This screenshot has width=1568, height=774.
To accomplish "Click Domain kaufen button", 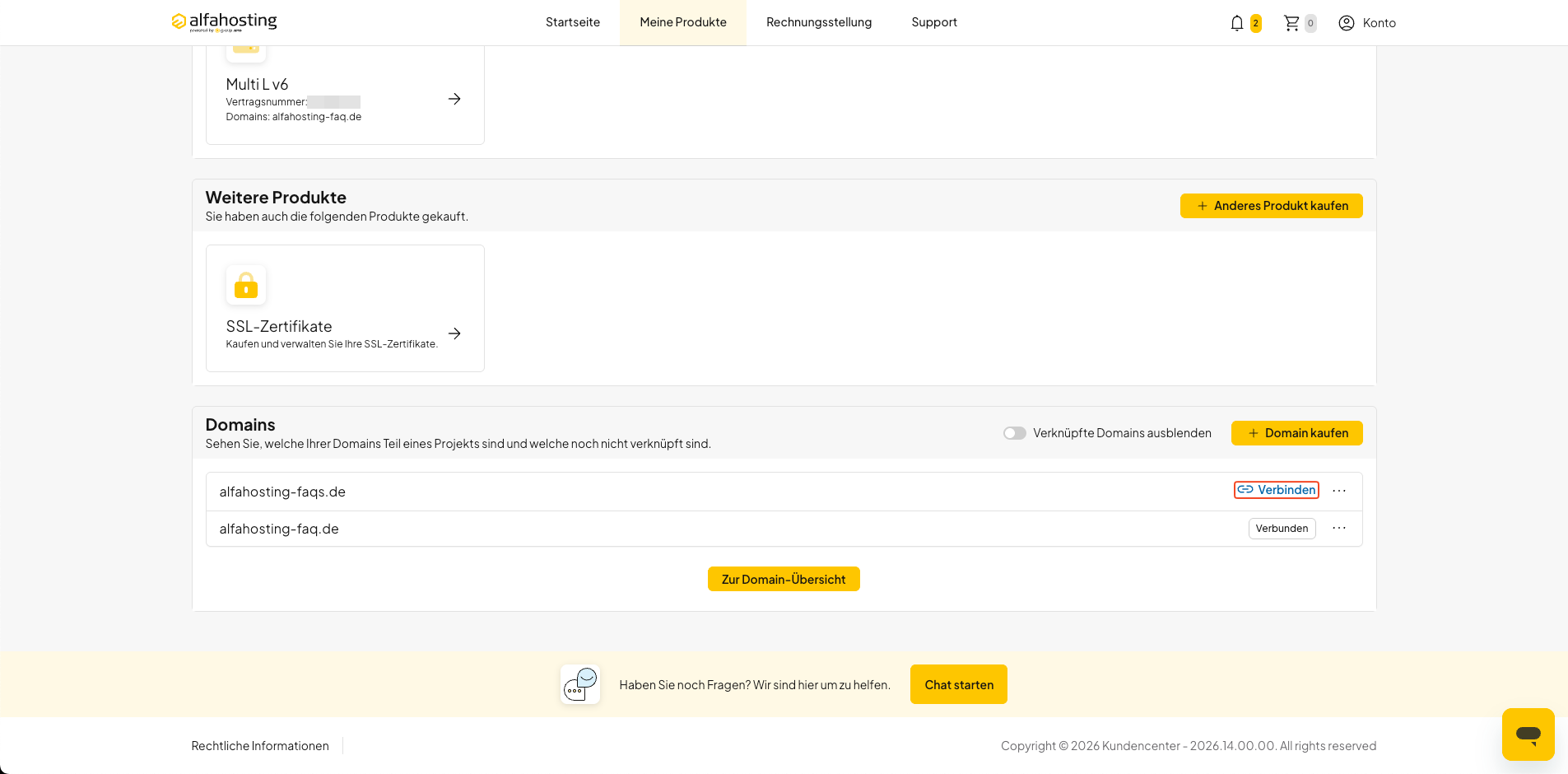I will (x=1296, y=433).
